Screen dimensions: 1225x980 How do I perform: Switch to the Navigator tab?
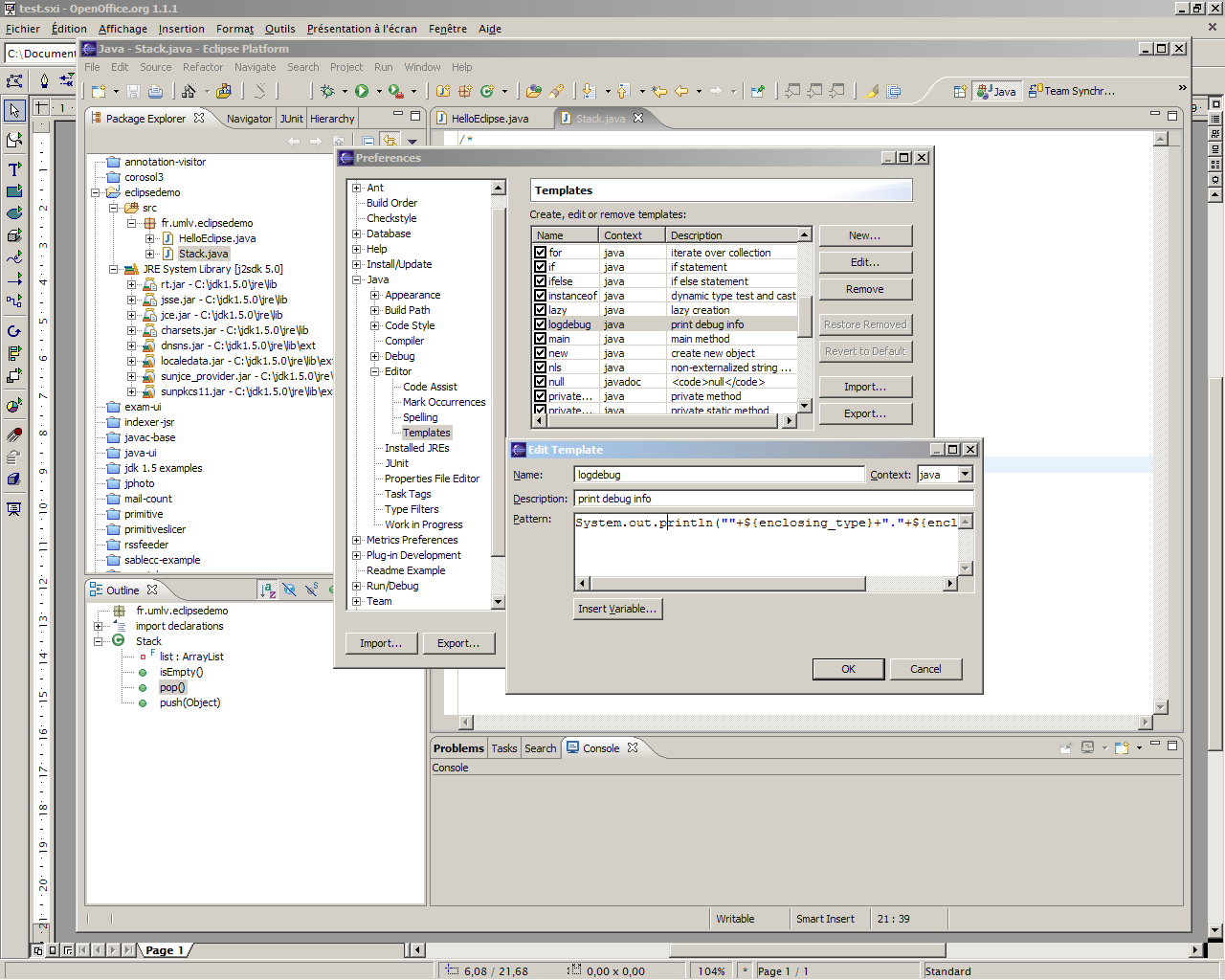tap(249, 119)
